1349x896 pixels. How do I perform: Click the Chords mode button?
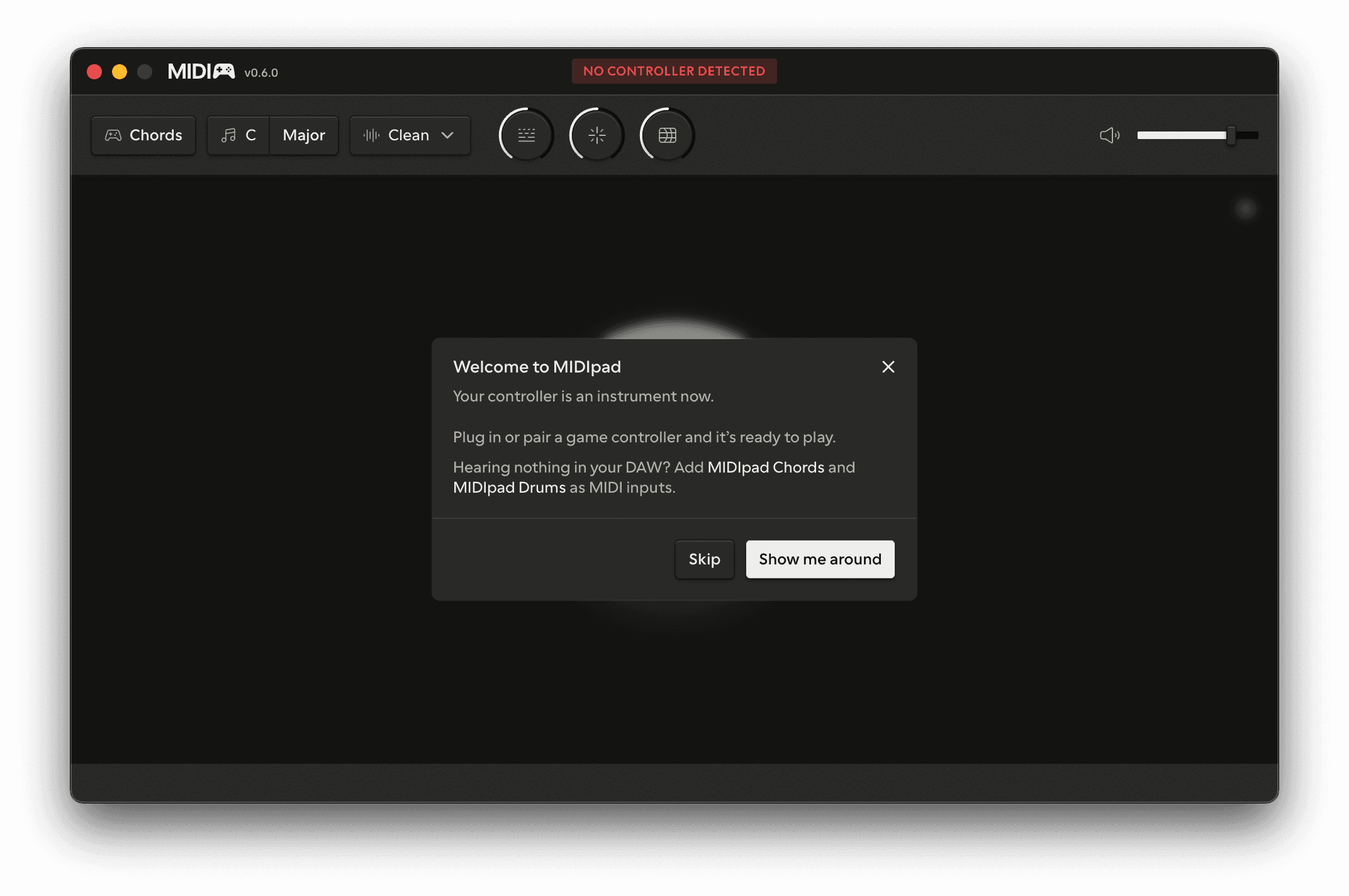(143, 135)
